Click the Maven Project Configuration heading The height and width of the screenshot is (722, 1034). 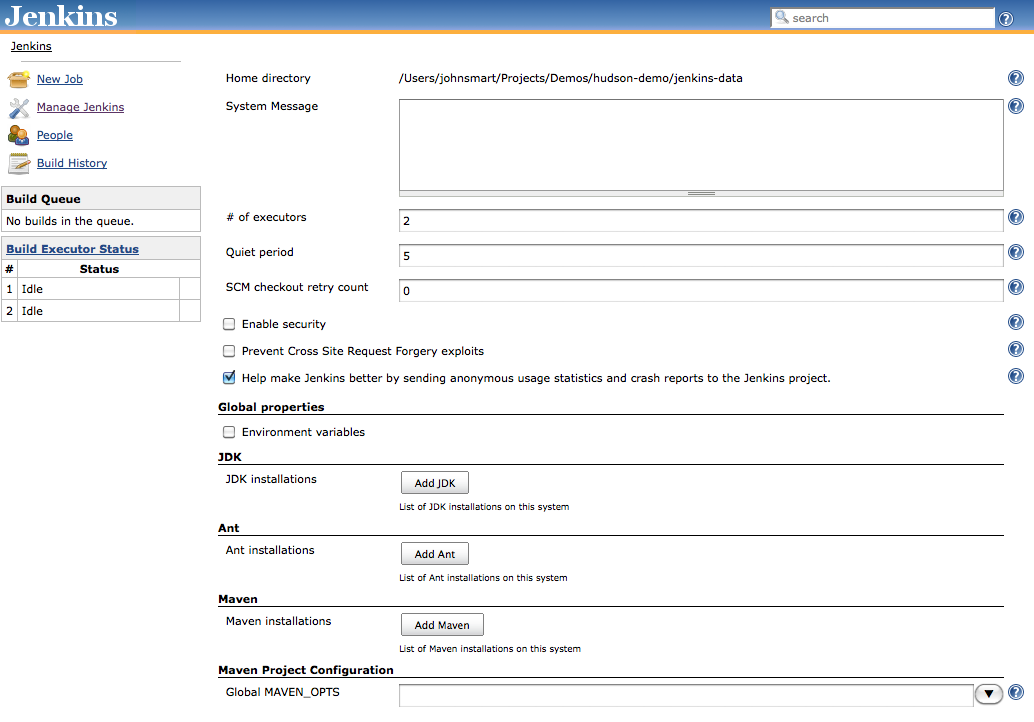click(x=306, y=670)
